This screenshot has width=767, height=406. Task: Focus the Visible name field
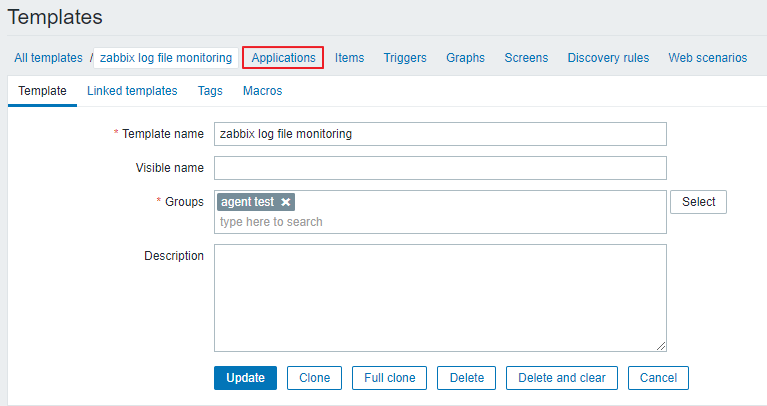440,168
